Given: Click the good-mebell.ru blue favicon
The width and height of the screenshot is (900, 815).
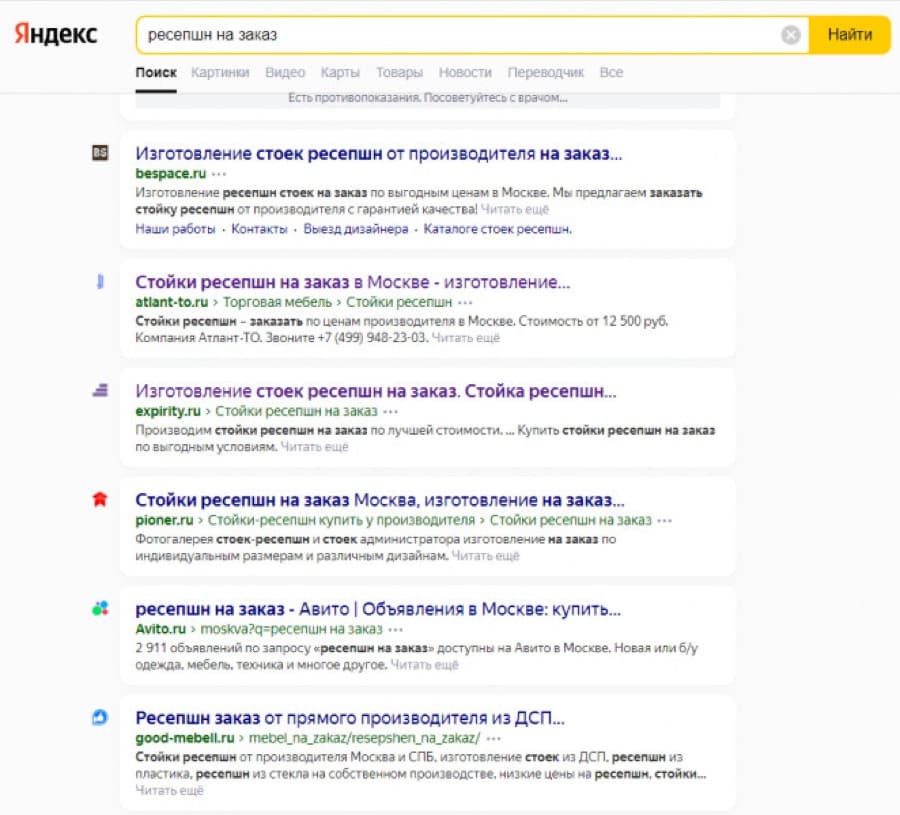Looking at the screenshot, I should coord(100,717).
